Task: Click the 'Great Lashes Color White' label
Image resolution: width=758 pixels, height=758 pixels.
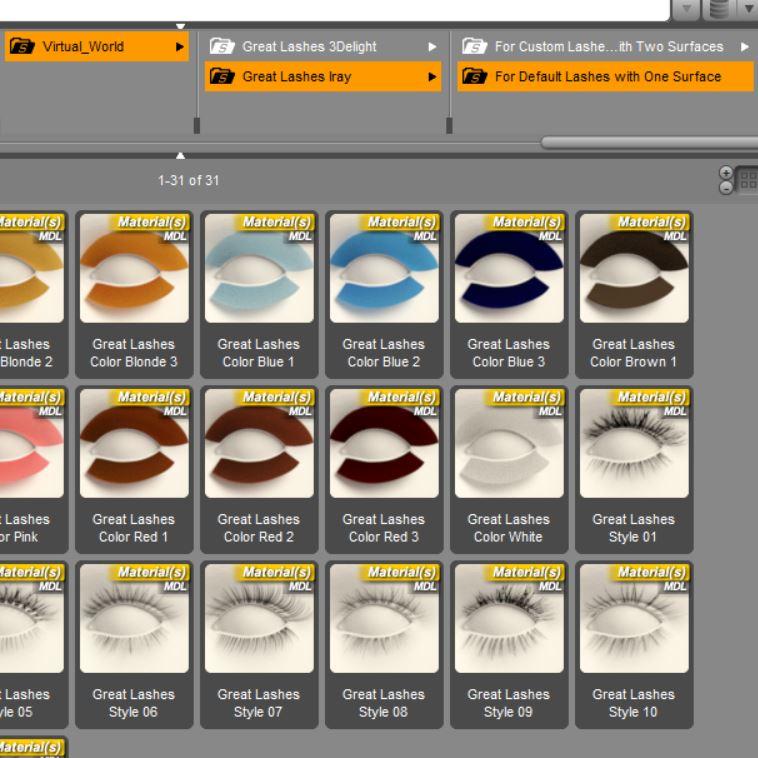Action: tap(509, 528)
